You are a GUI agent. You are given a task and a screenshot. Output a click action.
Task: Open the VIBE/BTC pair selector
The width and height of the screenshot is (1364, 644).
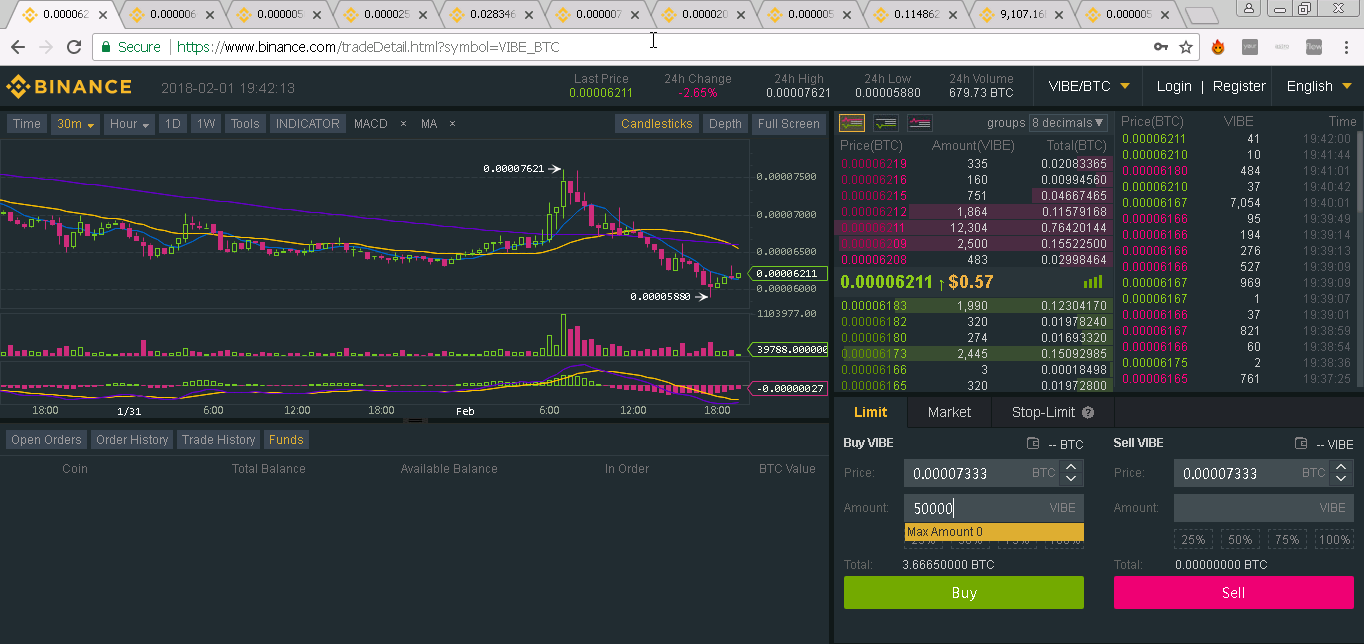click(x=1089, y=86)
